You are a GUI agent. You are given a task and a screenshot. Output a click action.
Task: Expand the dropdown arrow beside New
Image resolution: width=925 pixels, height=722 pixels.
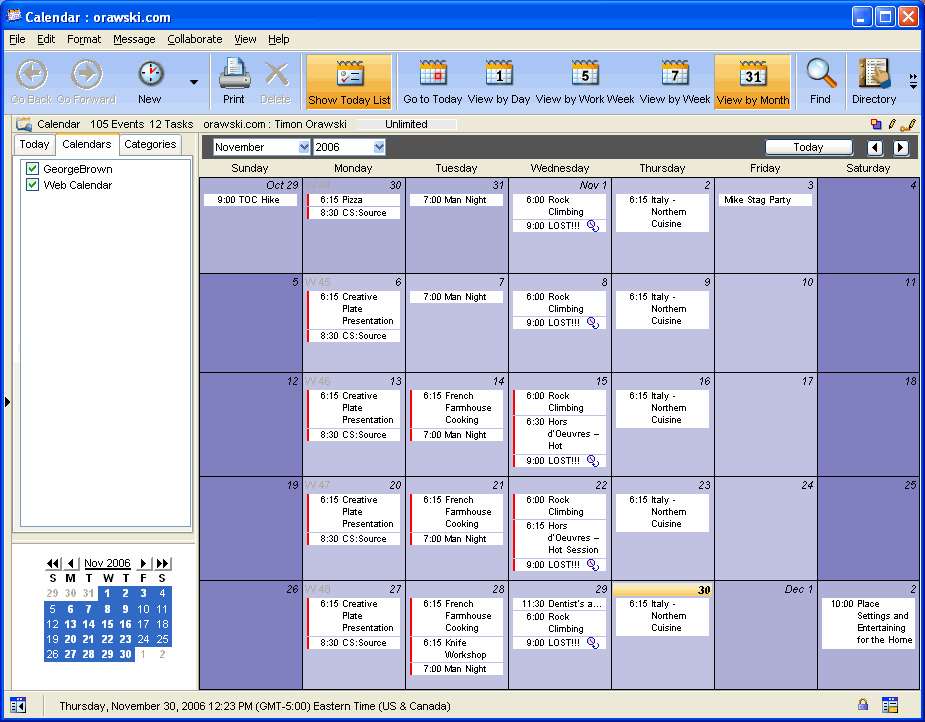pyautogui.click(x=194, y=82)
